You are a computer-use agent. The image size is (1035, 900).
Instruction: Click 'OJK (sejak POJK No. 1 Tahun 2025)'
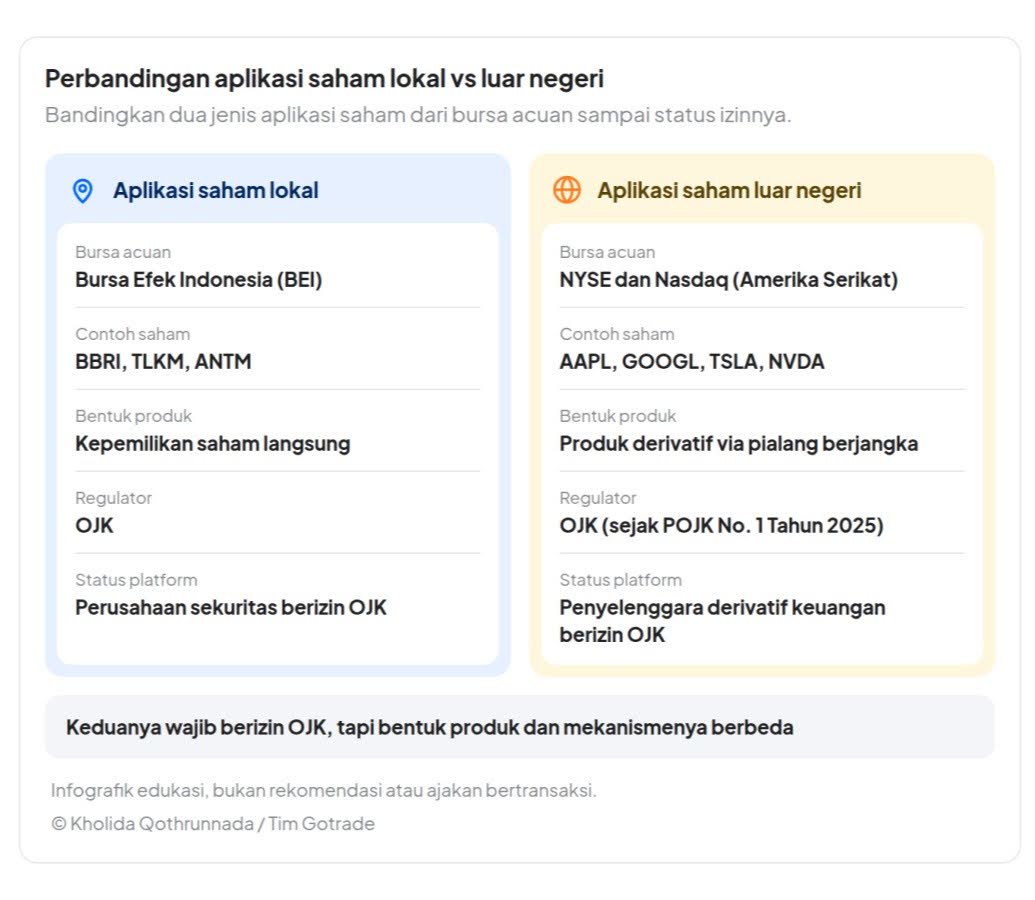721,526
